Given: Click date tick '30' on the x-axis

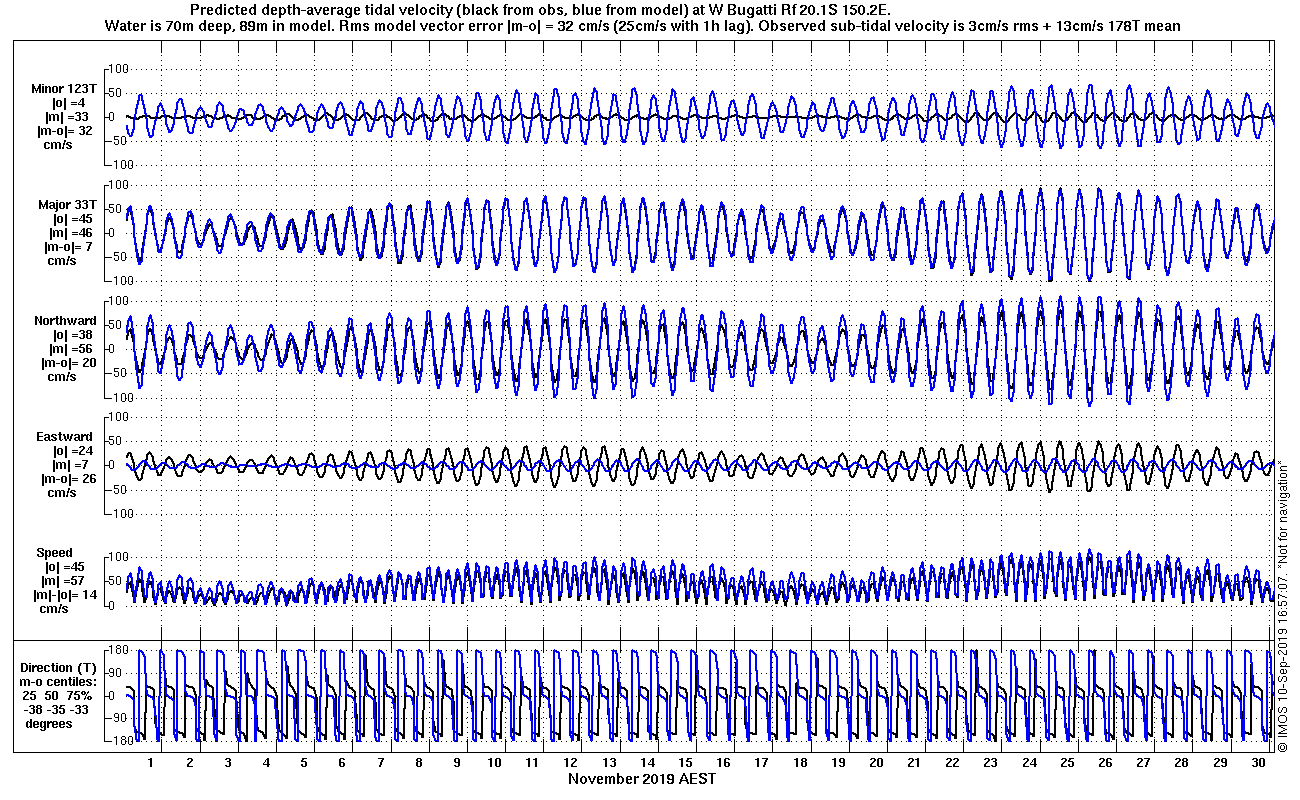Looking at the screenshot, I should click(1258, 762).
